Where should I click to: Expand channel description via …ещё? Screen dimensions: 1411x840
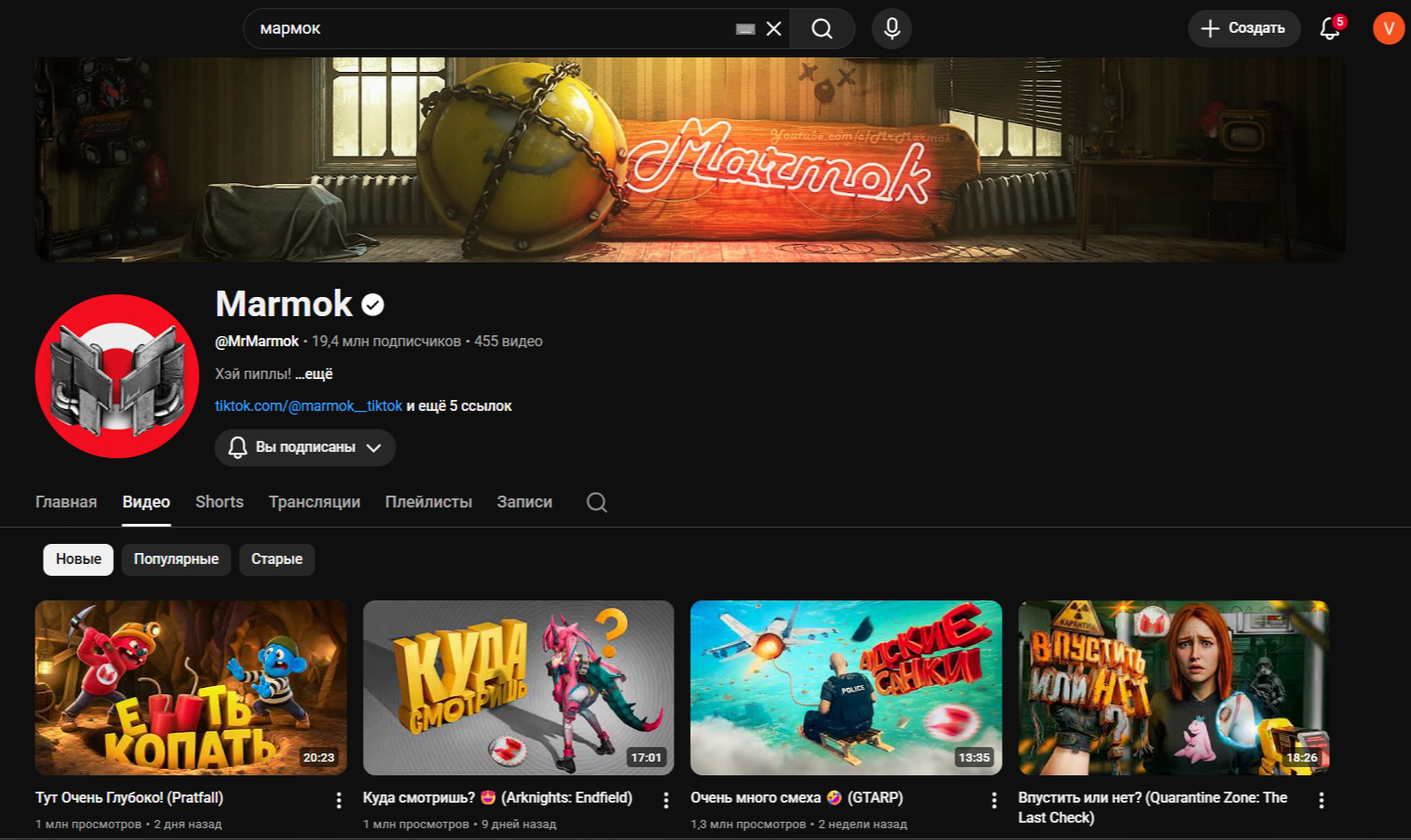tap(314, 374)
